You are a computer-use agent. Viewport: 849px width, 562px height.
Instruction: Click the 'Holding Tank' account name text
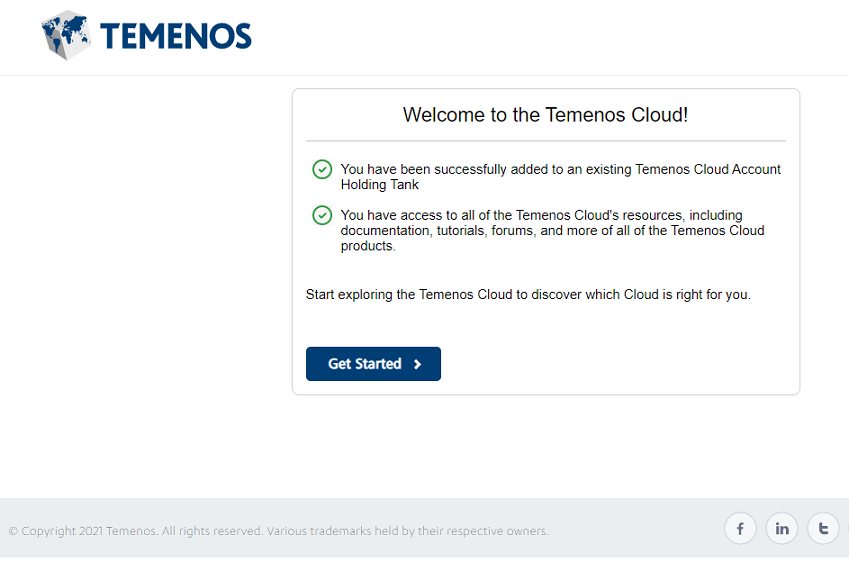pos(380,185)
